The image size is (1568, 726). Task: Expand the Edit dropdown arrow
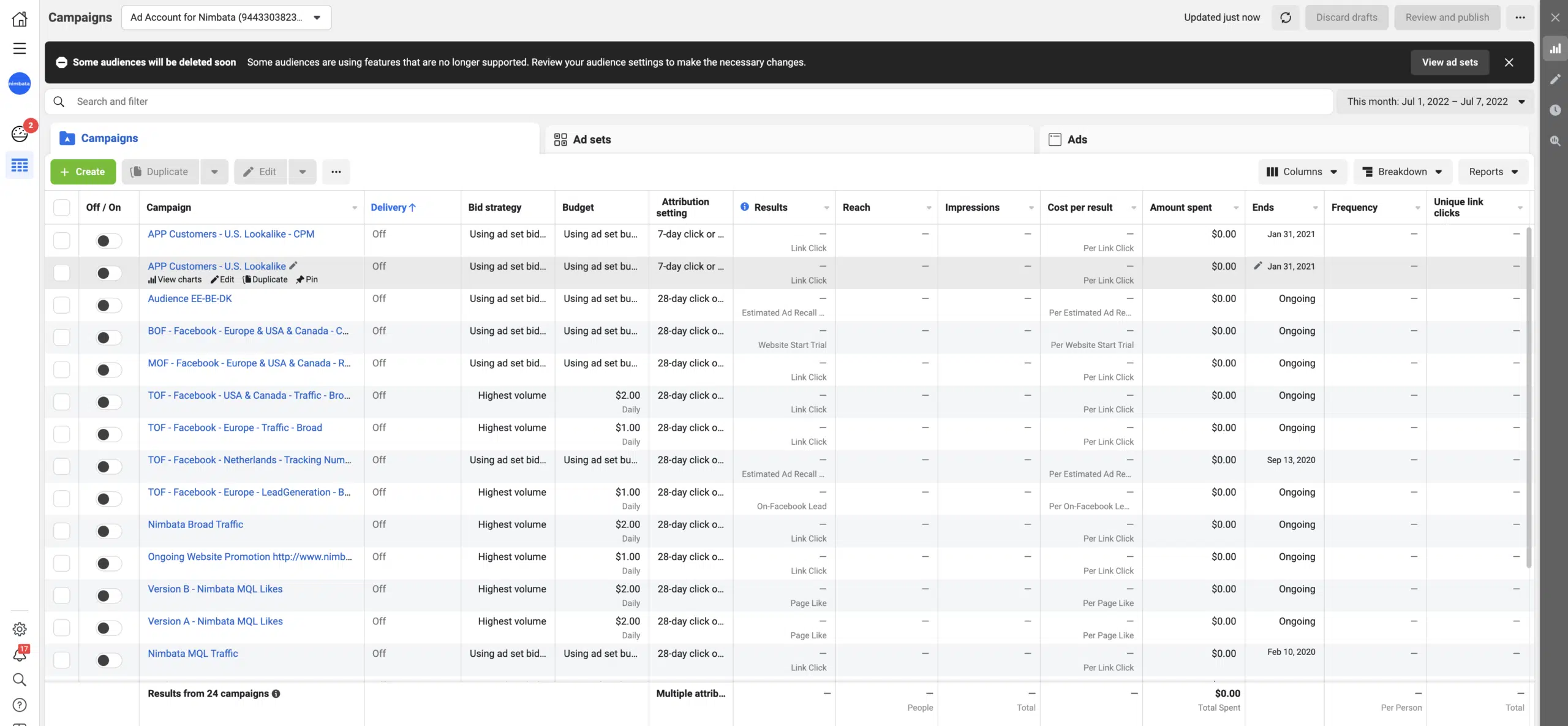click(x=303, y=172)
